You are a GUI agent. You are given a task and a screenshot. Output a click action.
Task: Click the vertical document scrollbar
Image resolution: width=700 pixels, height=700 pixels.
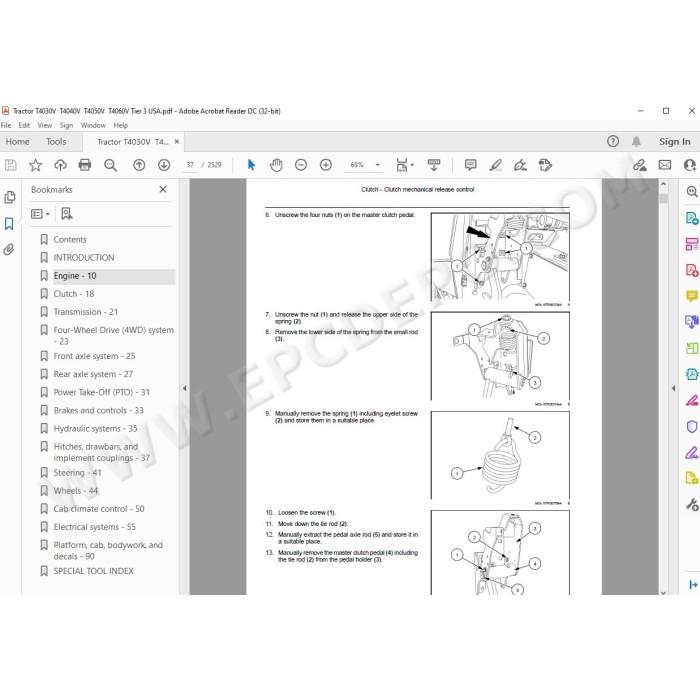point(663,387)
